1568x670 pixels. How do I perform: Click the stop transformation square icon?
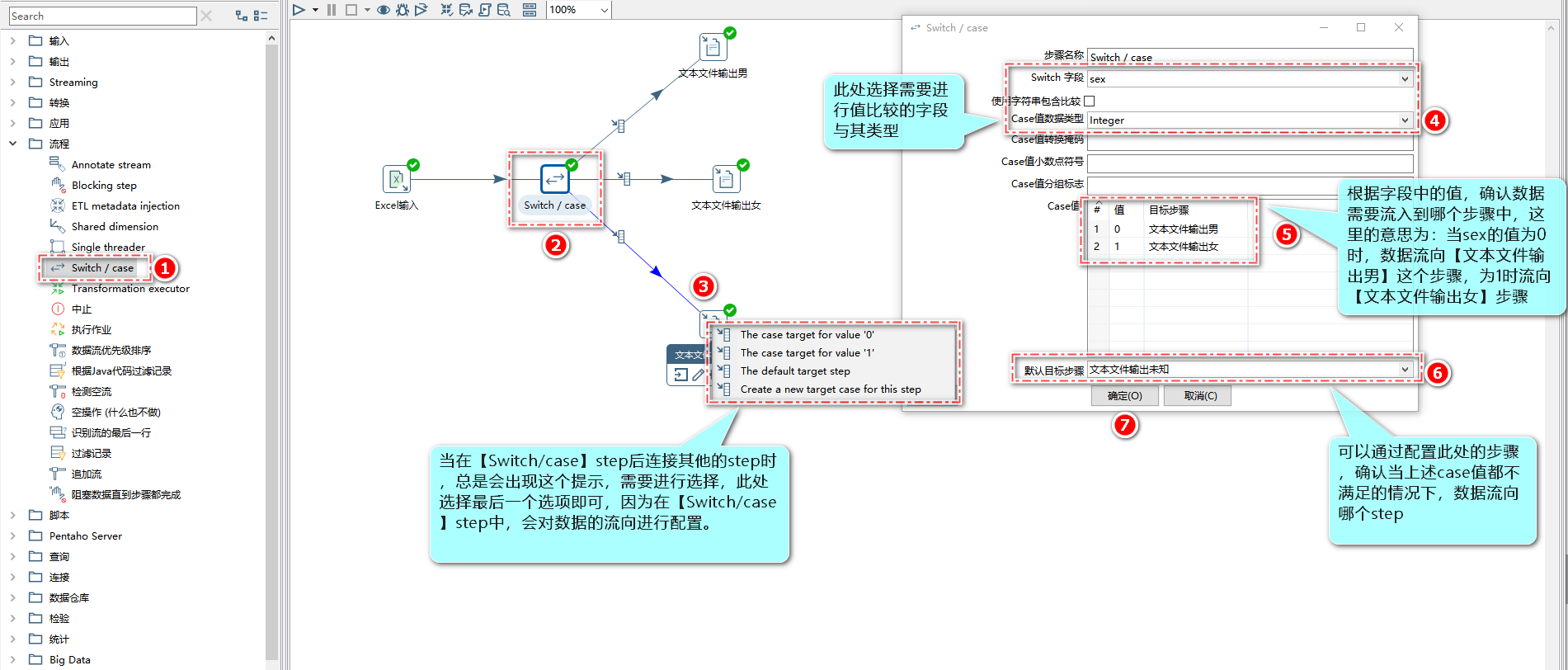point(351,10)
